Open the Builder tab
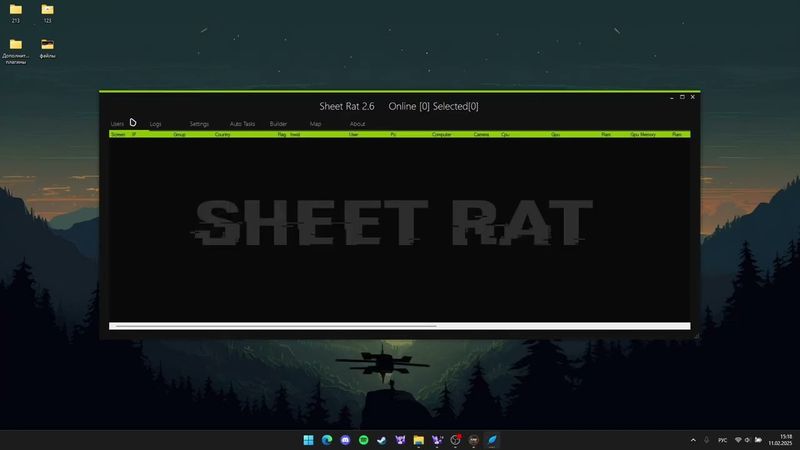The height and width of the screenshot is (450, 800). click(x=278, y=124)
